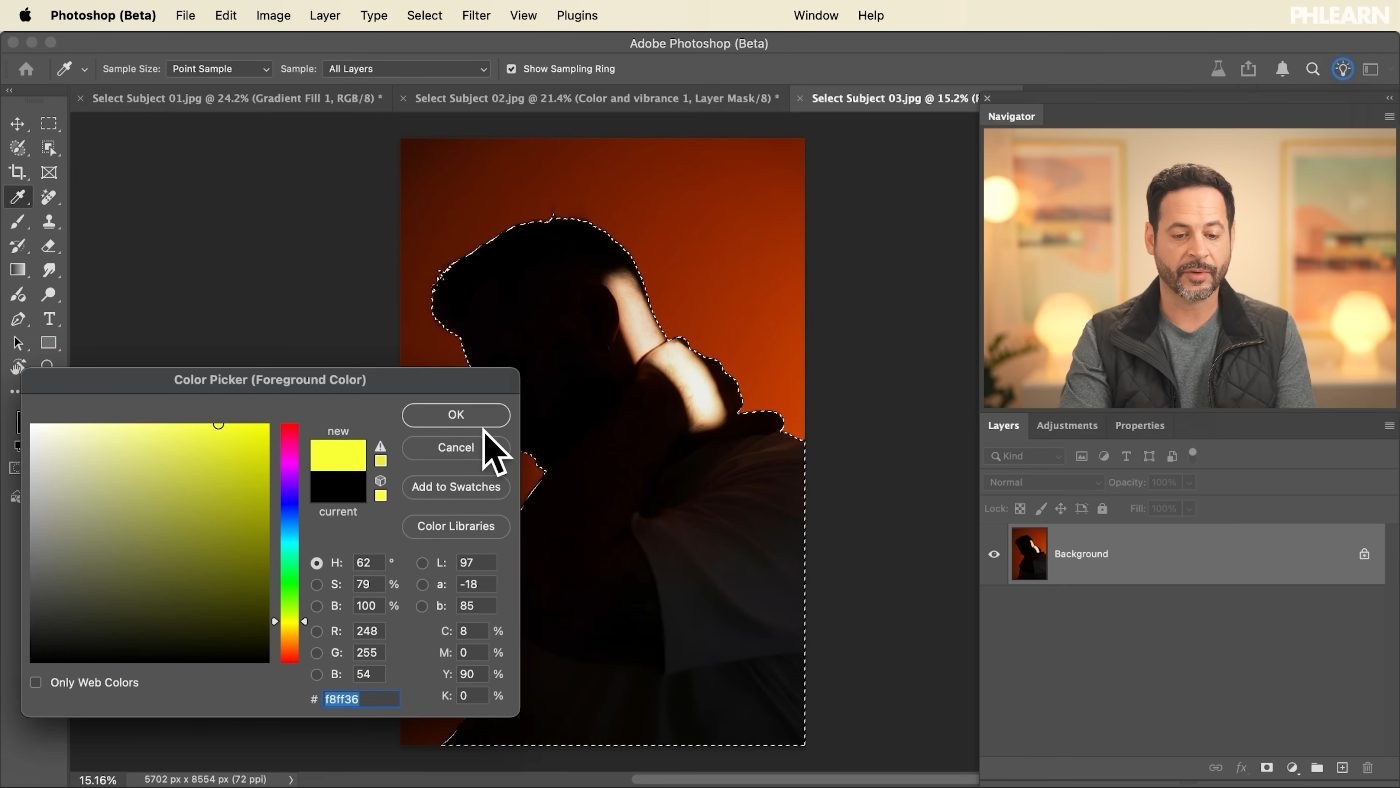Click the trash icon in Layers panel
The height and width of the screenshot is (788, 1400).
point(1368,768)
